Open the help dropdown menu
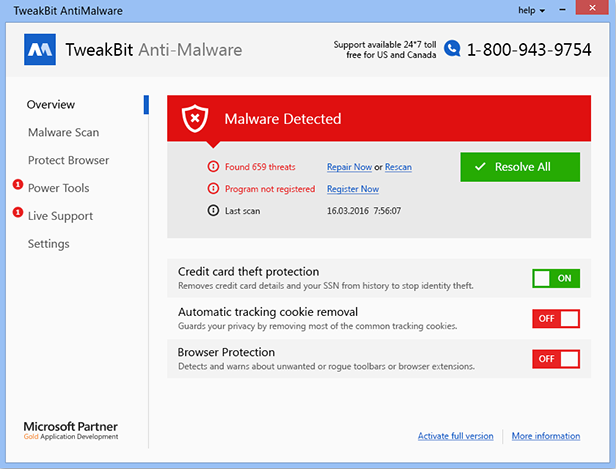Screen dimensions: 616x469 (x=531, y=11)
